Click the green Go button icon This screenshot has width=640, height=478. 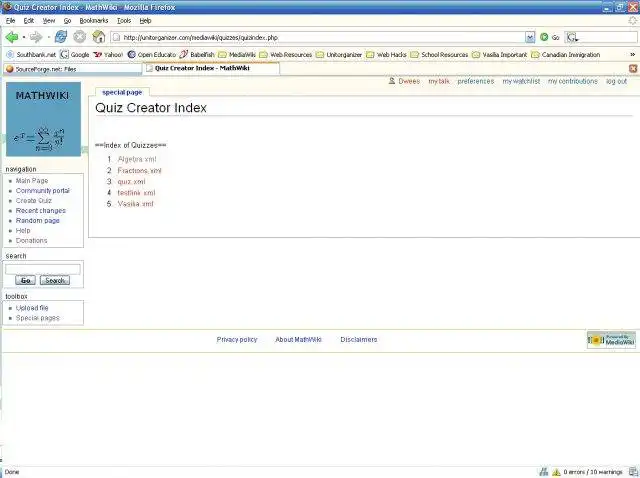point(544,37)
